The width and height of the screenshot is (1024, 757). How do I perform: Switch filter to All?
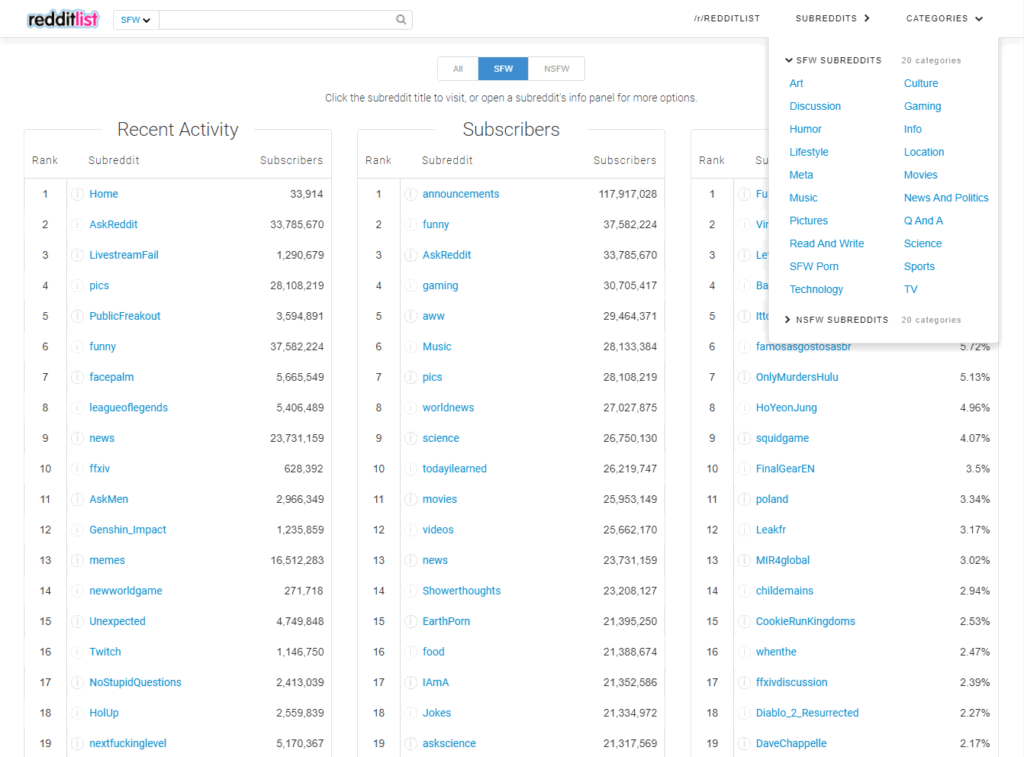pyautogui.click(x=458, y=69)
